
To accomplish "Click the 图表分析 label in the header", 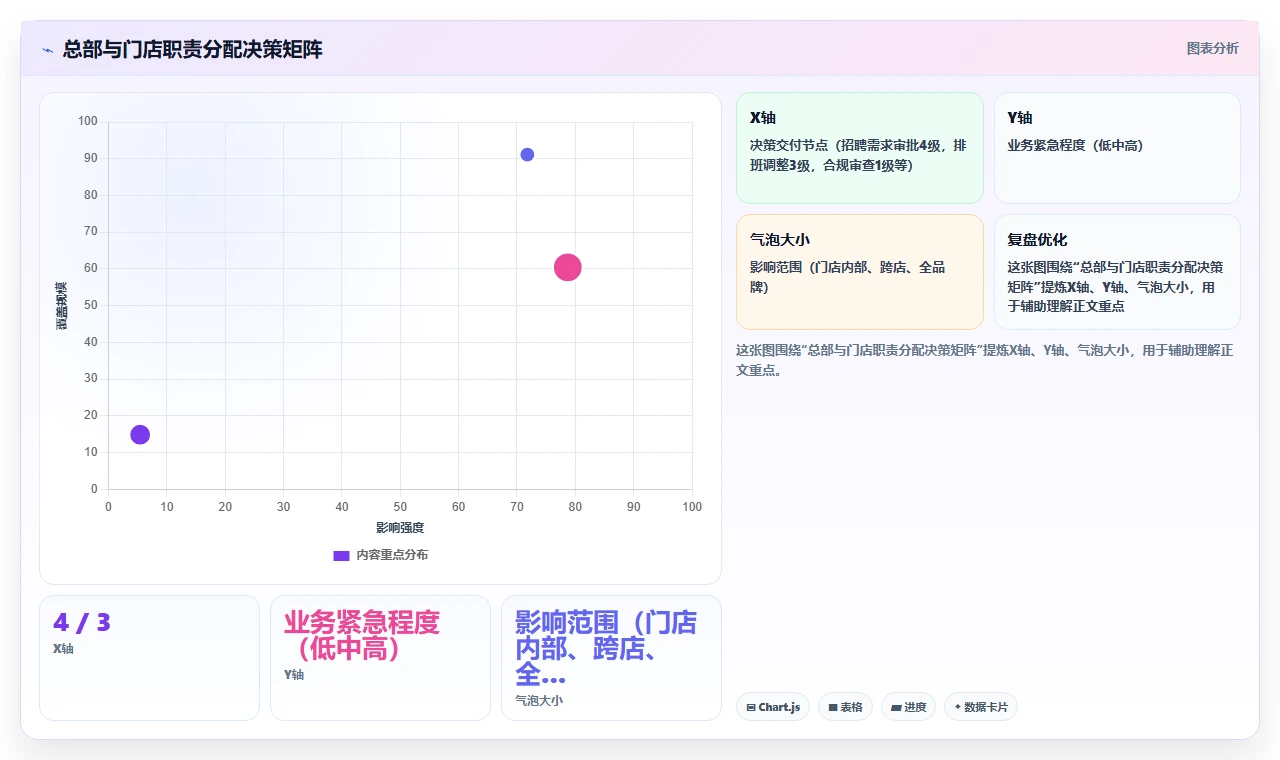I will click(1212, 48).
